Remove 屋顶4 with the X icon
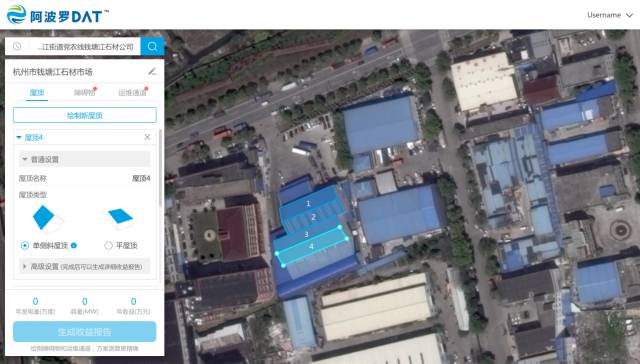640x364 pixels. coord(147,137)
